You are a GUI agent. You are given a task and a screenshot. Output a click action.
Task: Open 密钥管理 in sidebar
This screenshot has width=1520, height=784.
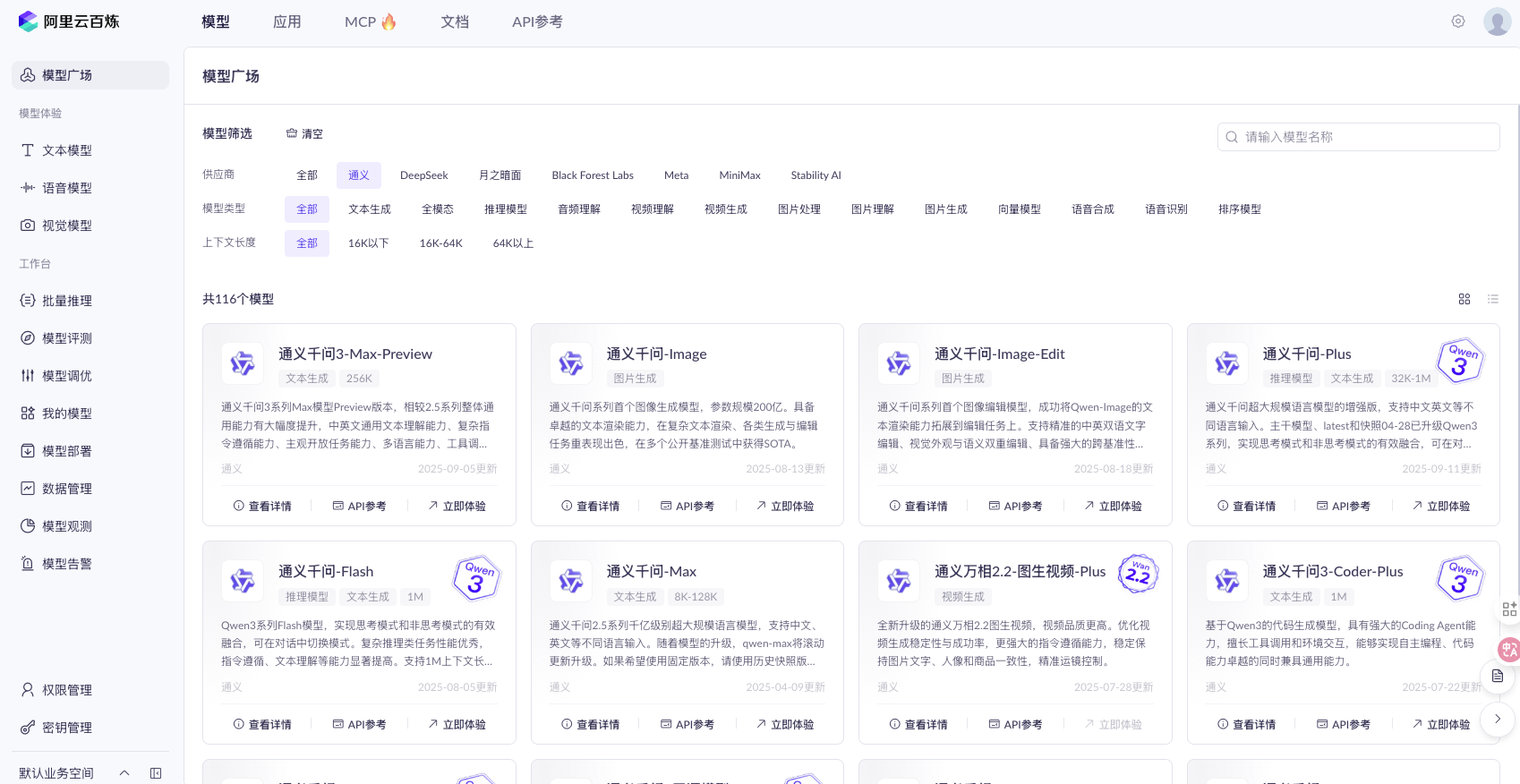pos(90,728)
